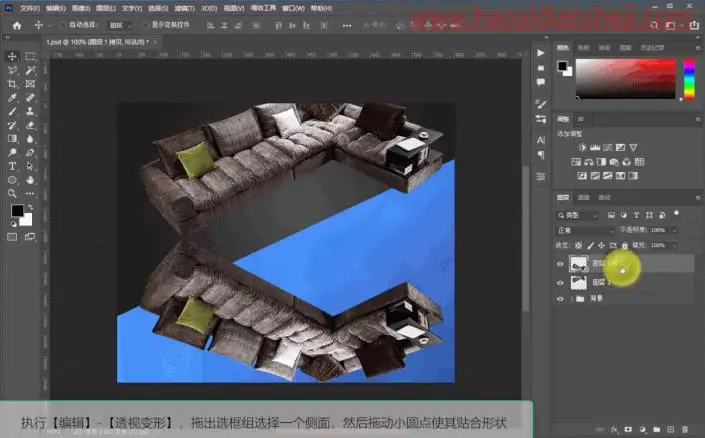Image resolution: width=705 pixels, height=438 pixels.
Task: Click the foreground color swatch in toolbox
Action: click(17, 210)
